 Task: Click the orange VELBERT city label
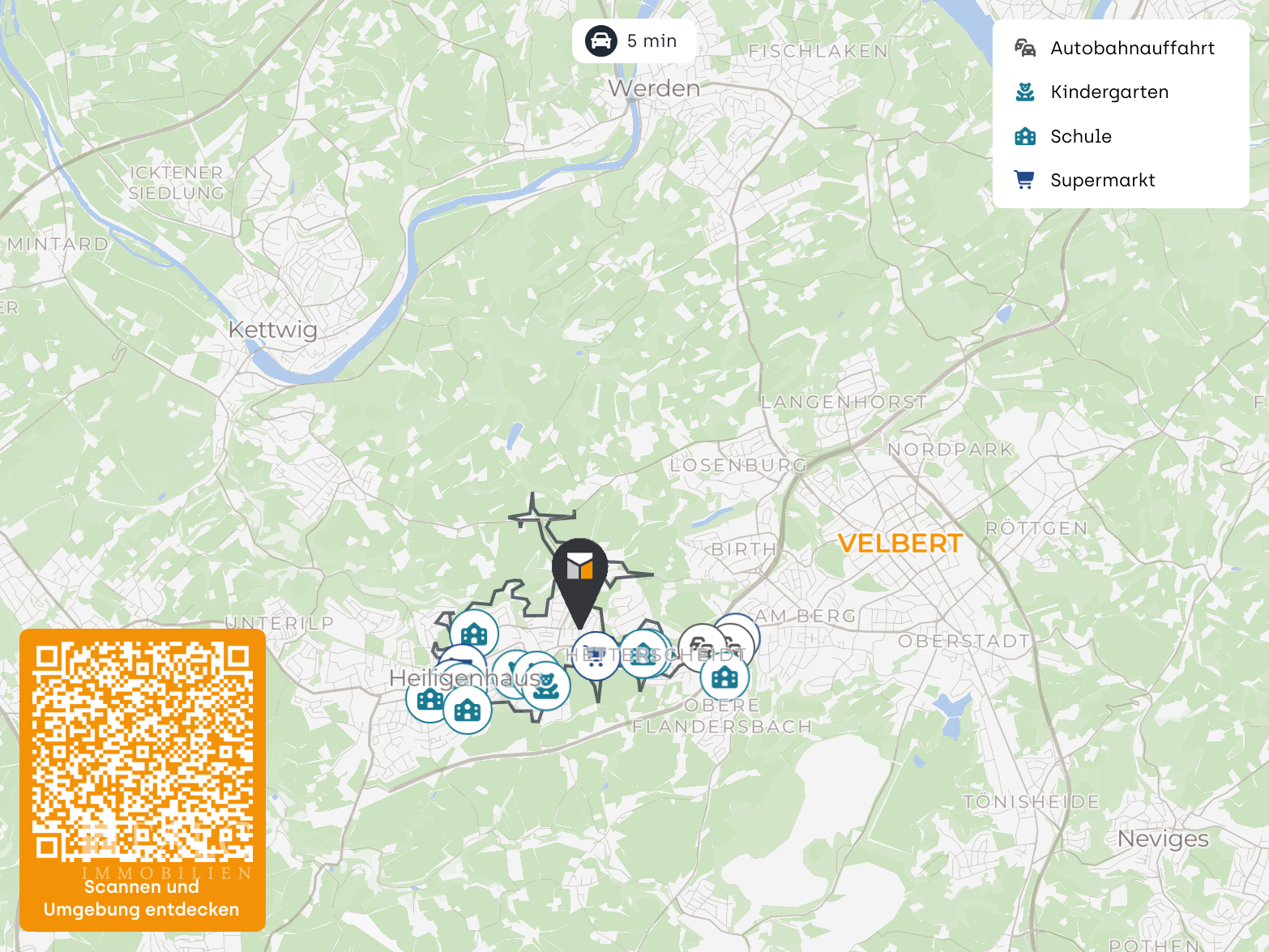(900, 544)
